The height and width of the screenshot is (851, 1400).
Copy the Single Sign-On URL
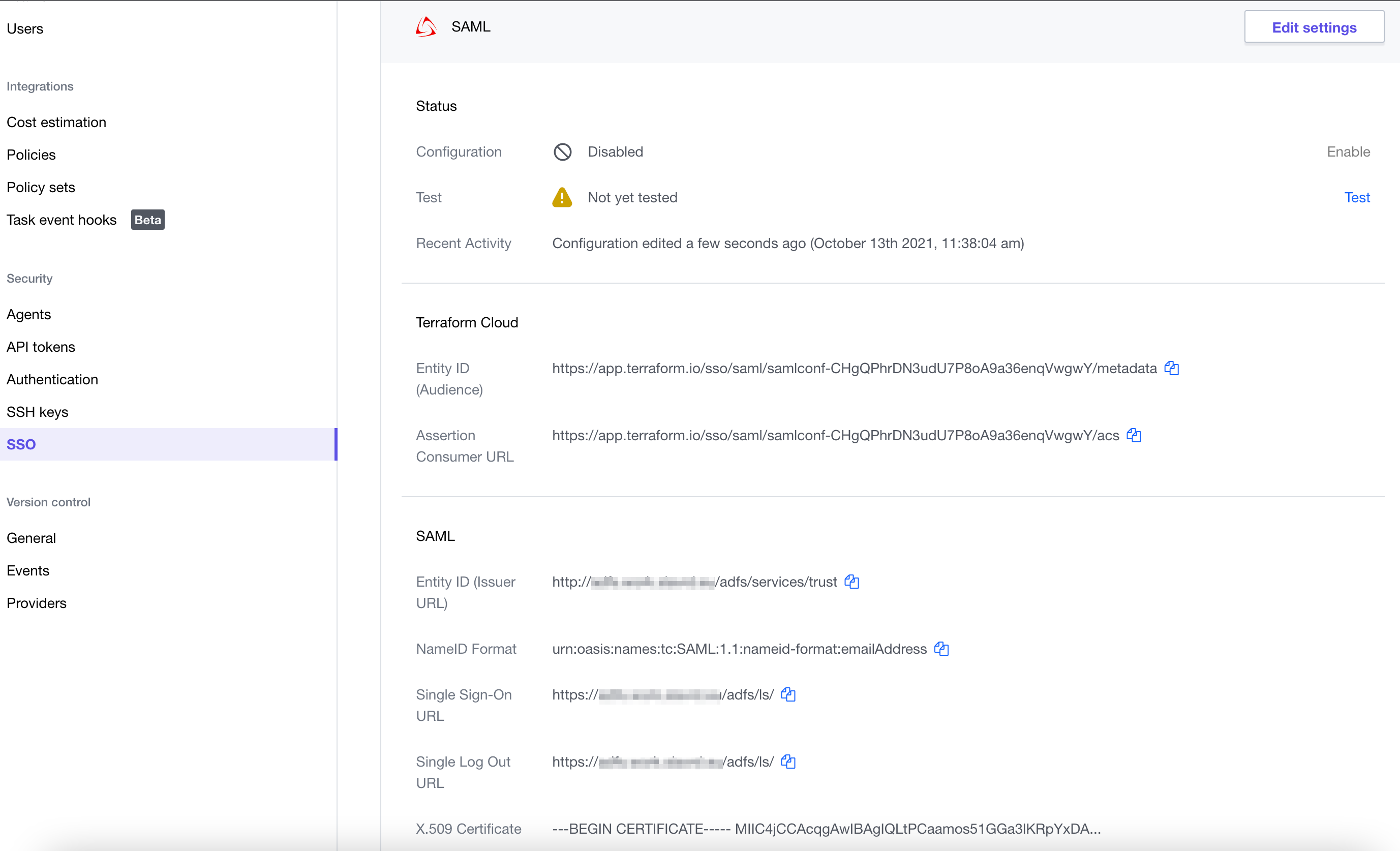point(788,694)
